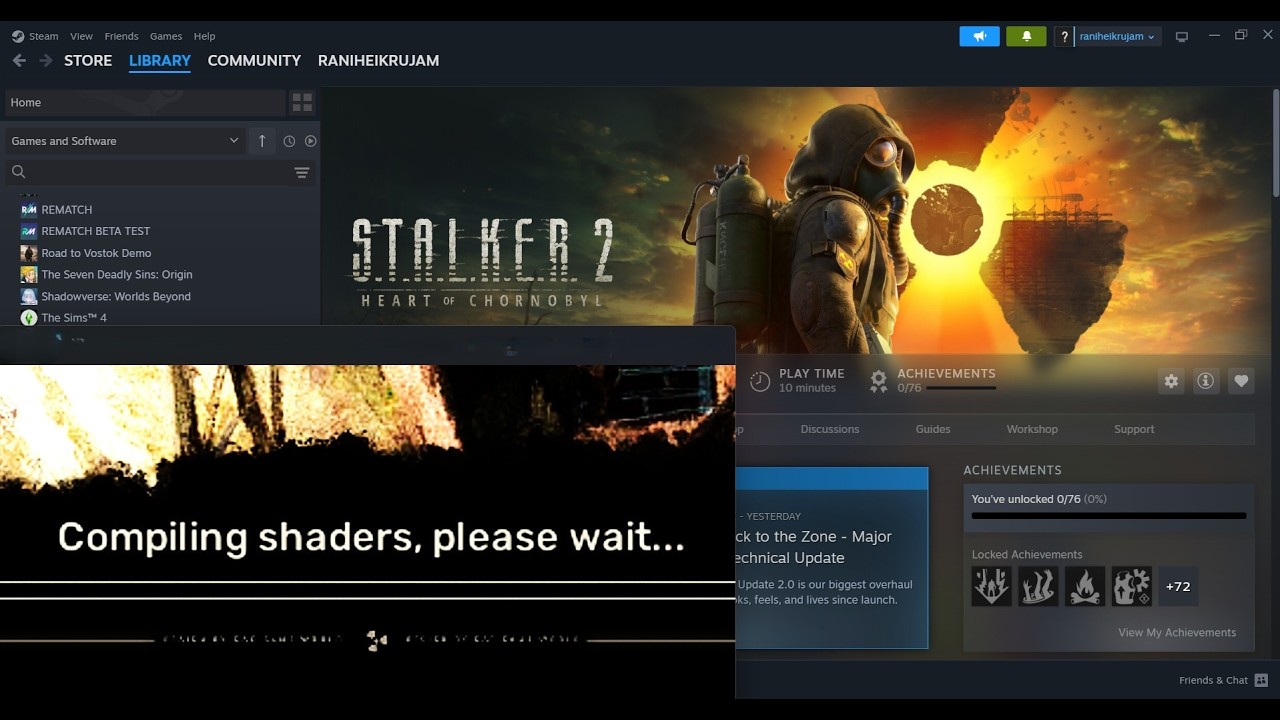Toggle the ready-to-play filter icon
The image size is (1280, 720).
click(311, 141)
